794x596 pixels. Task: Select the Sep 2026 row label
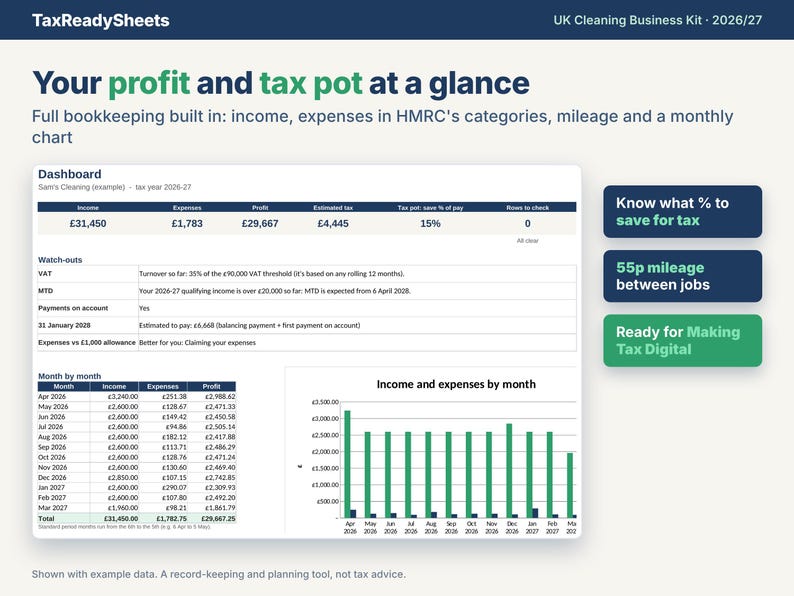coord(52,447)
